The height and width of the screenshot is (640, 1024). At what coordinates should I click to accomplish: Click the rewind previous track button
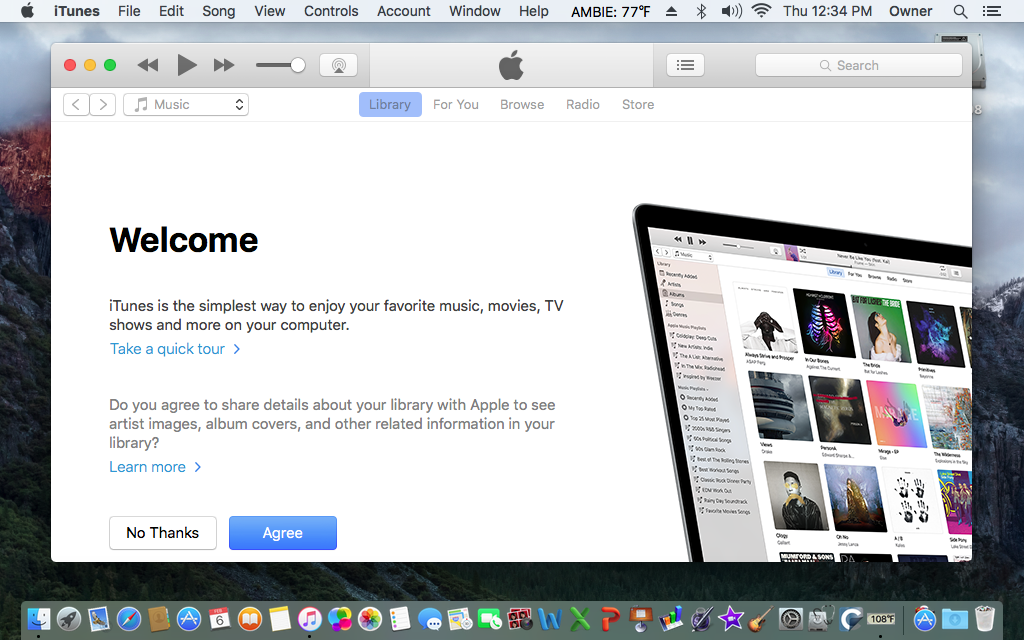(x=148, y=65)
